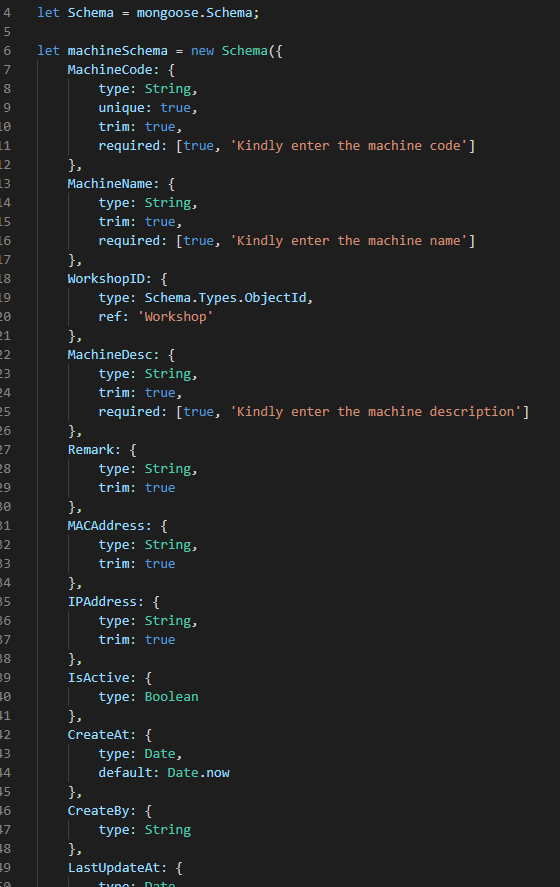This screenshot has width=560, height=887.
Task: Click the 'Kindly enter the machine code' string
Action: [x=348, y=145]
